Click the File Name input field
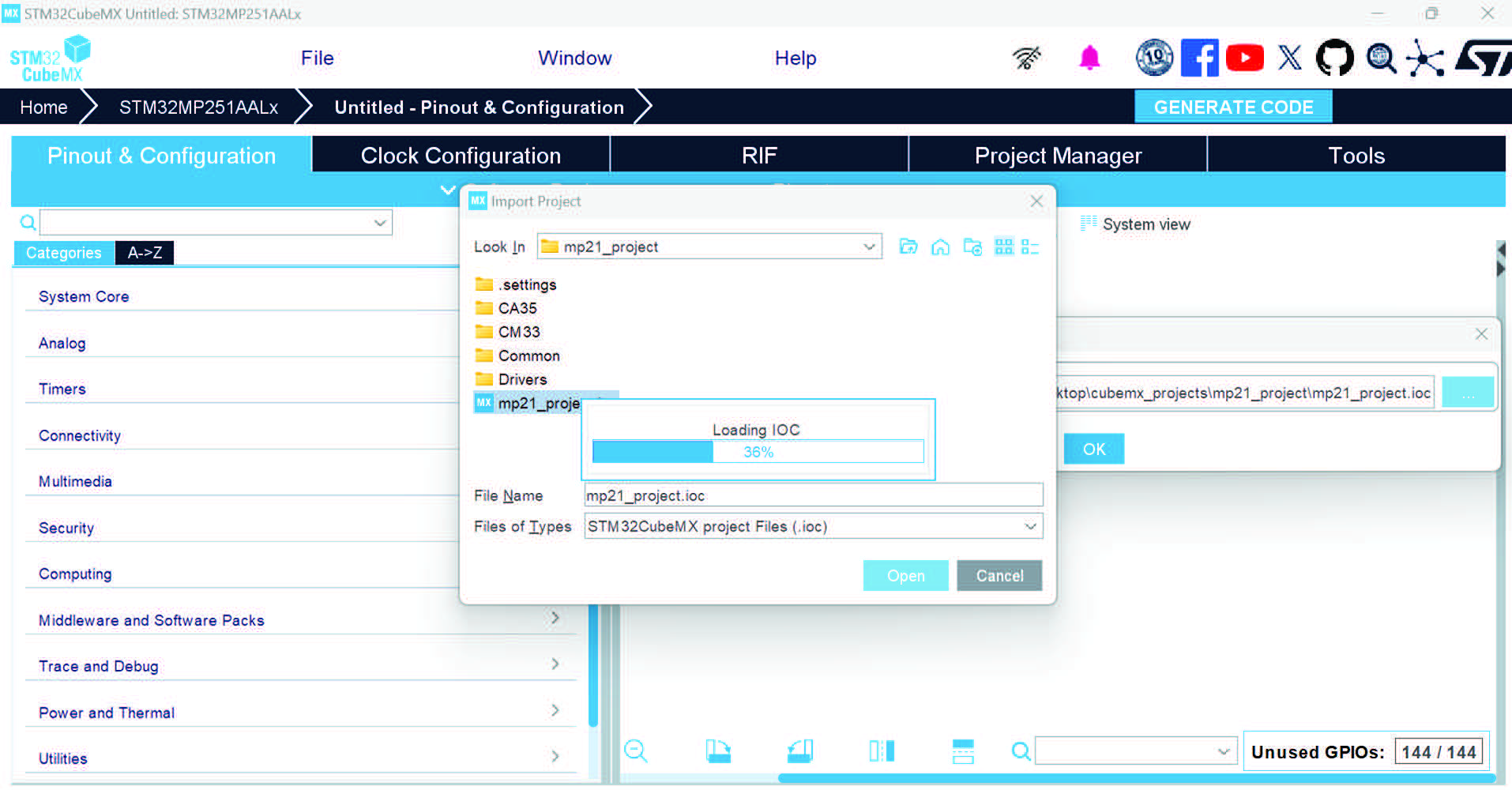The image size is (1512, 790). (x=814, y=495)
